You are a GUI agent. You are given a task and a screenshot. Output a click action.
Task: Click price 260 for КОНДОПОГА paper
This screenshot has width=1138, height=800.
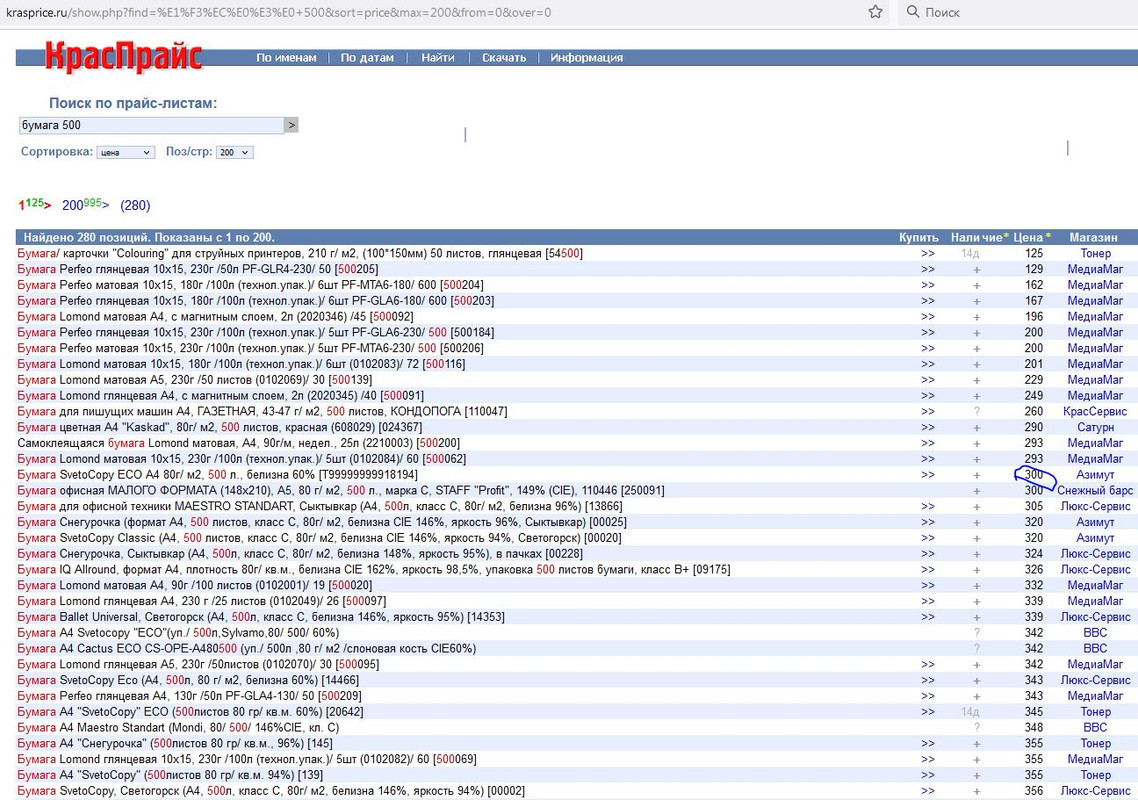click(1033, 412)
